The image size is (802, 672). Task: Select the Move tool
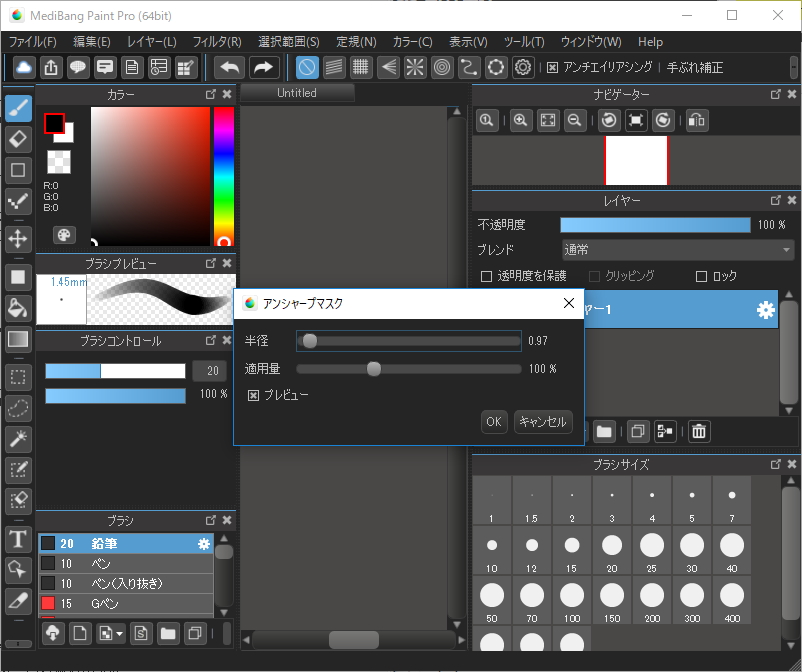(18, 238)
